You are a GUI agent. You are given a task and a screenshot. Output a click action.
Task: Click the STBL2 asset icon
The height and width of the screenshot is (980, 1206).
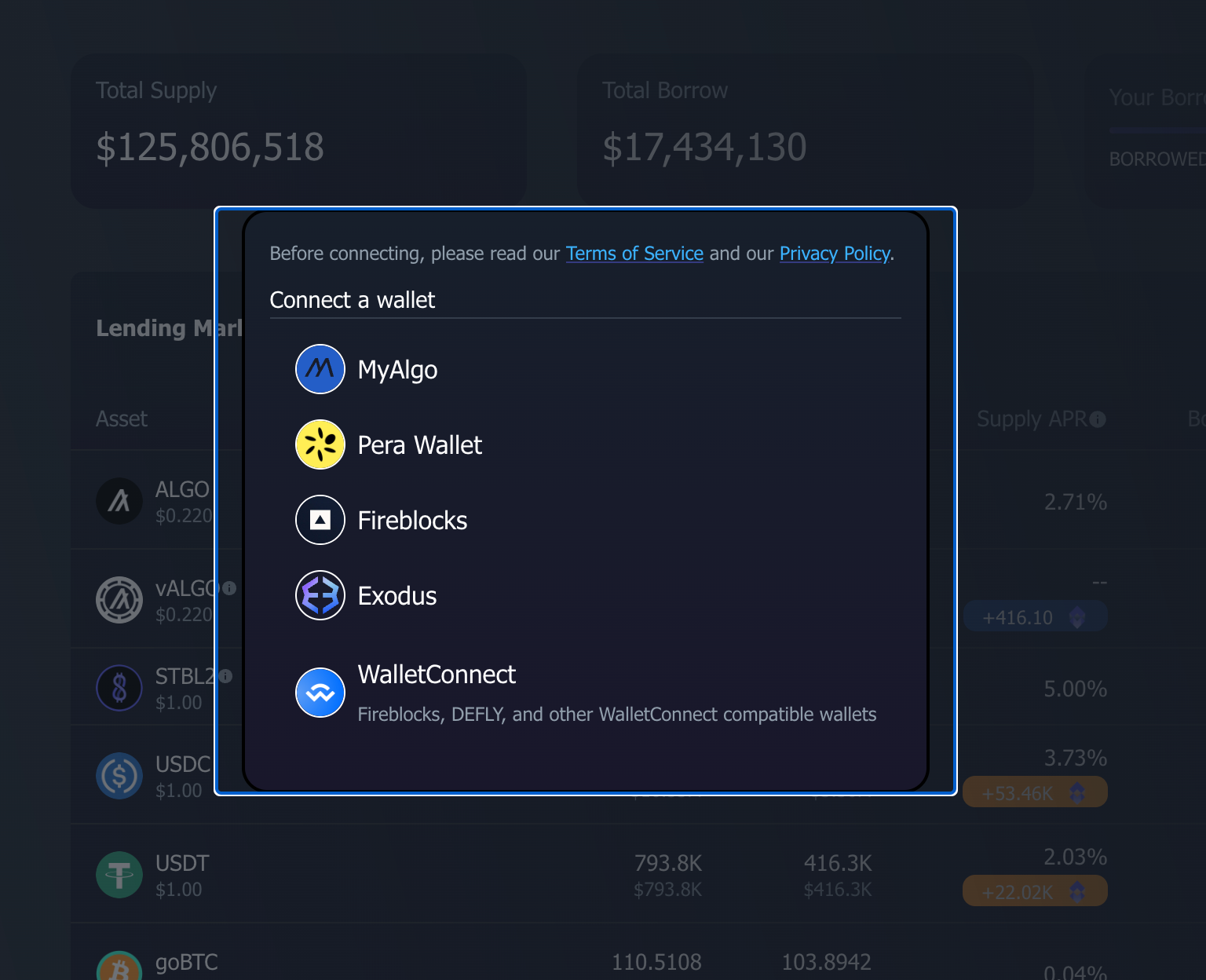(x=119, y=688)
